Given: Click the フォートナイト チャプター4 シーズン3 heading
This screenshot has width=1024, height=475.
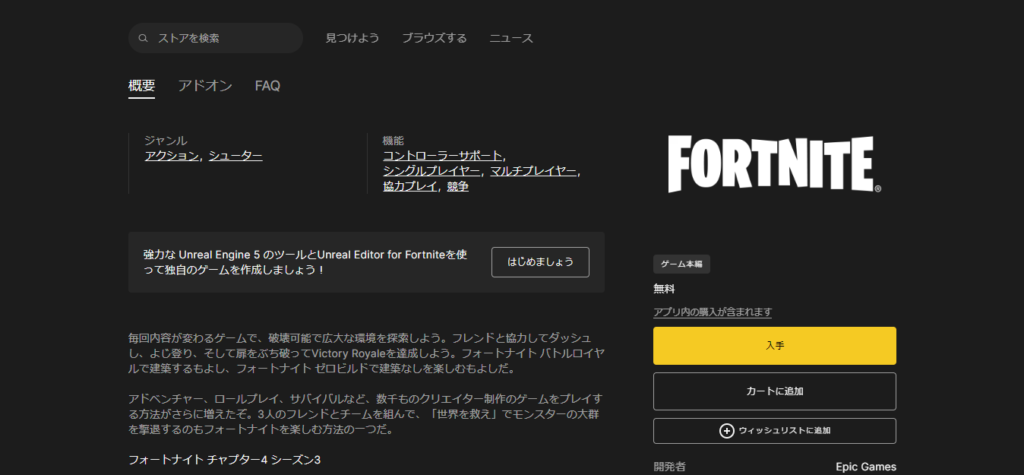Looking at the screenshot, I should click(x=224, y=459).
